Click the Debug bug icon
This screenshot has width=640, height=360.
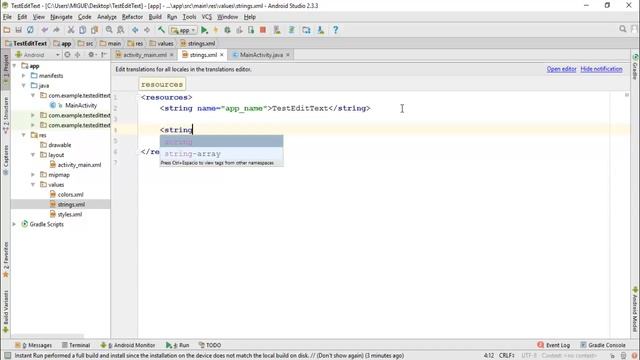(x=228, y=30)
